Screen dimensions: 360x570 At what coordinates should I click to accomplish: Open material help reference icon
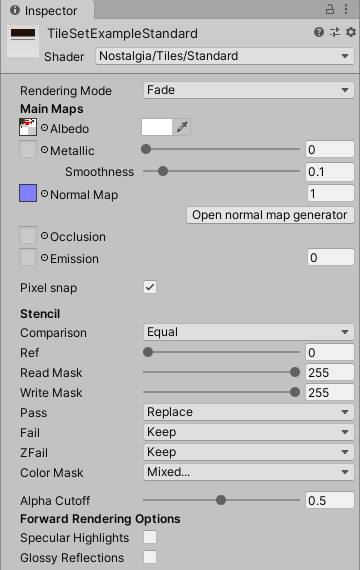(319, 32)
